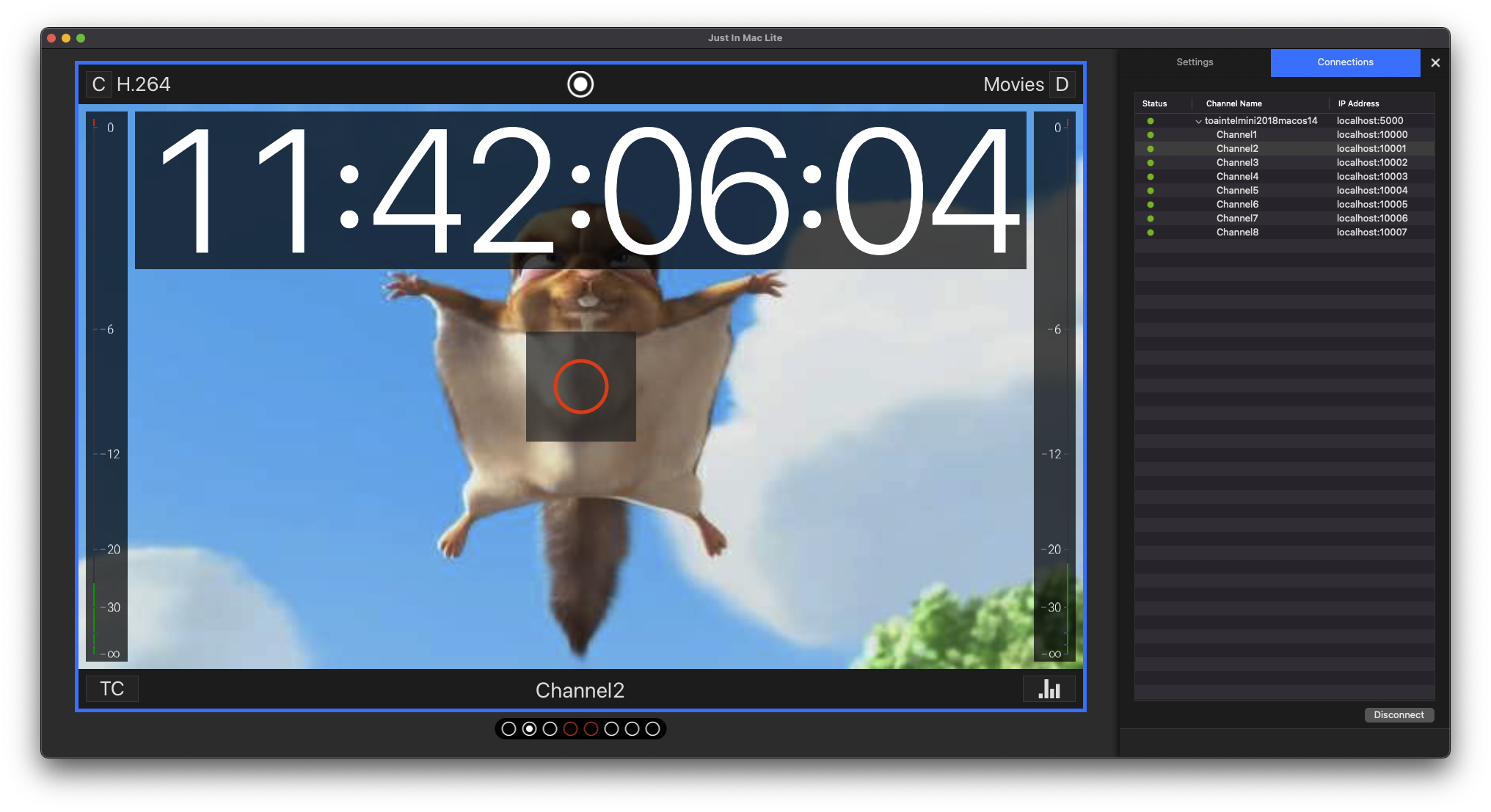Select the Connections tab
Image resolution: width=1491 pixels, height=812 pixels.
(1346, 62)
